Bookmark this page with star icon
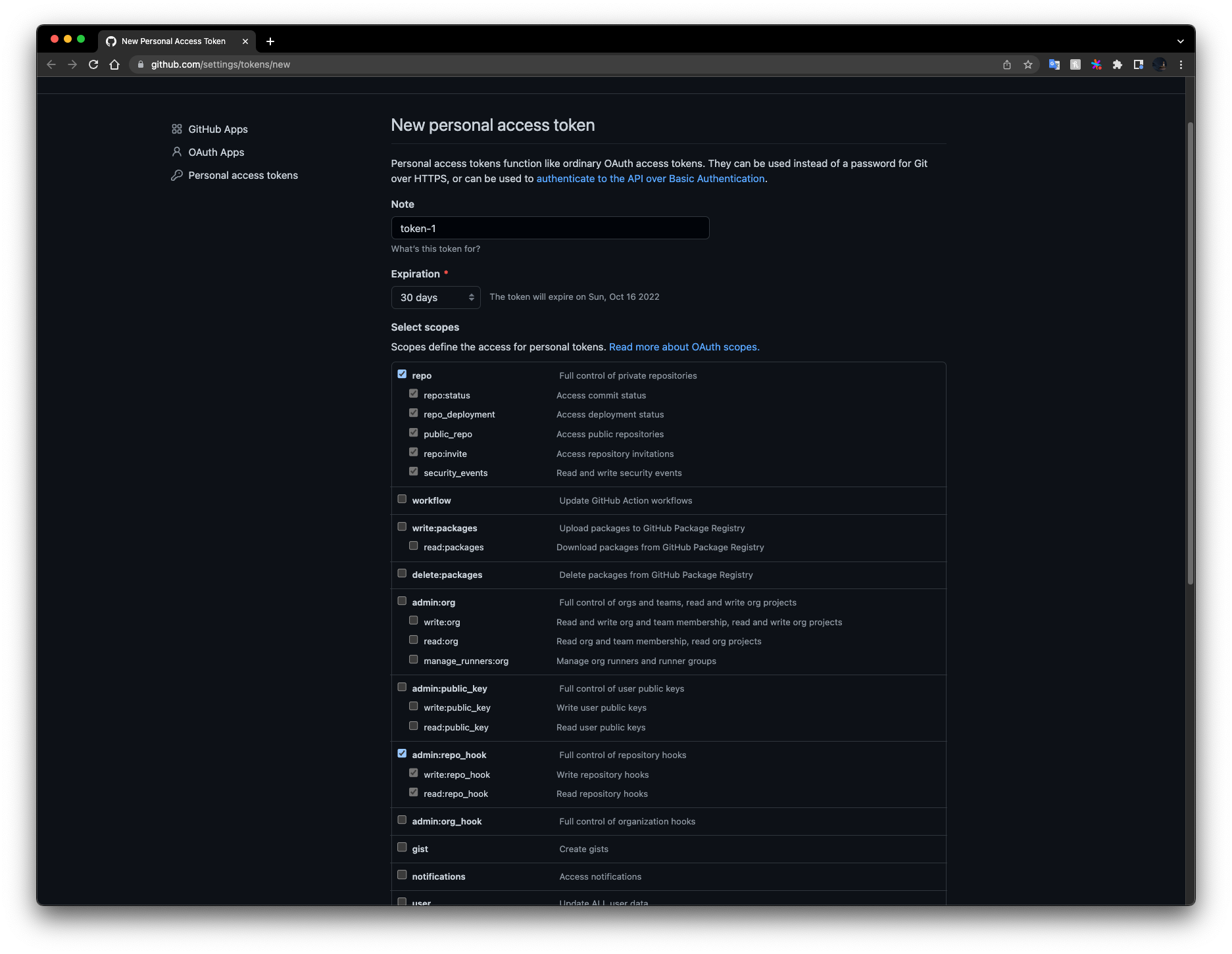This screenshot has height=954, width=1232. 1027,64
